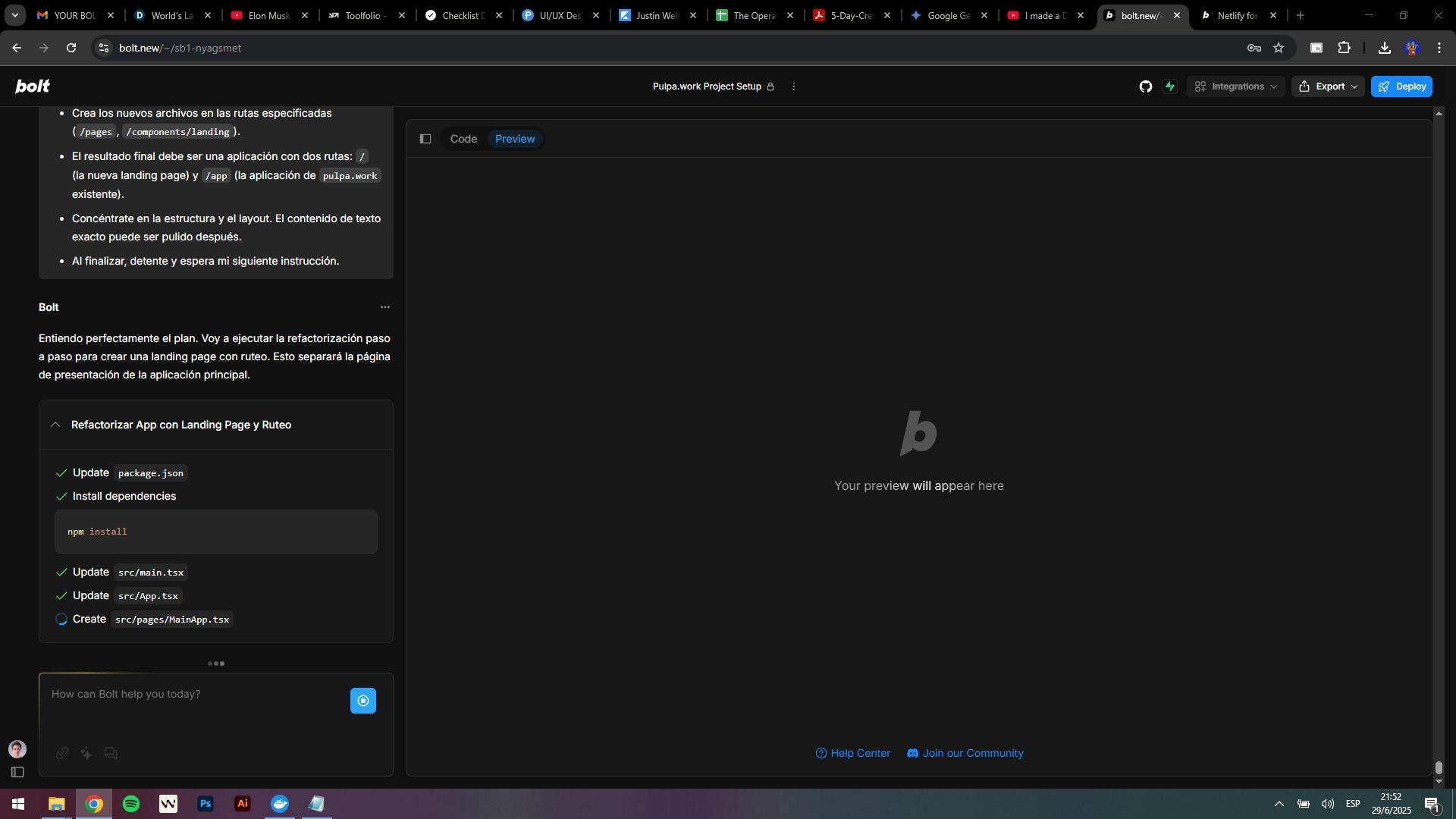Click the sparkle enhance prompt icon
This screenshot has width=1456, height=819.
point(86,753)
